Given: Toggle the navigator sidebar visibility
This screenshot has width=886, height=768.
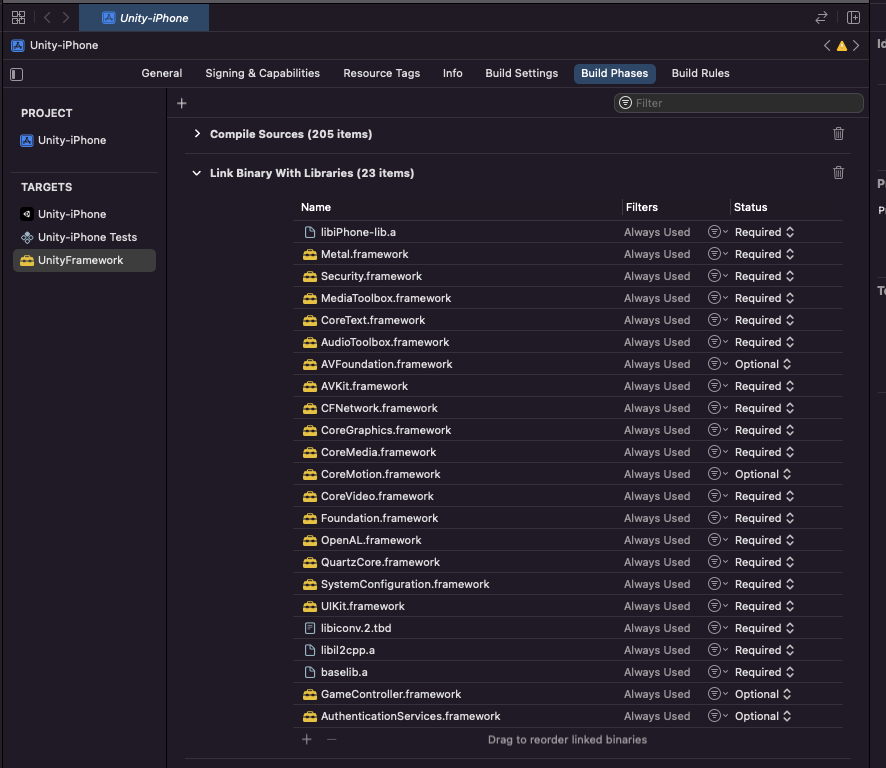Looking at the screenshot, I should (15, 74).
